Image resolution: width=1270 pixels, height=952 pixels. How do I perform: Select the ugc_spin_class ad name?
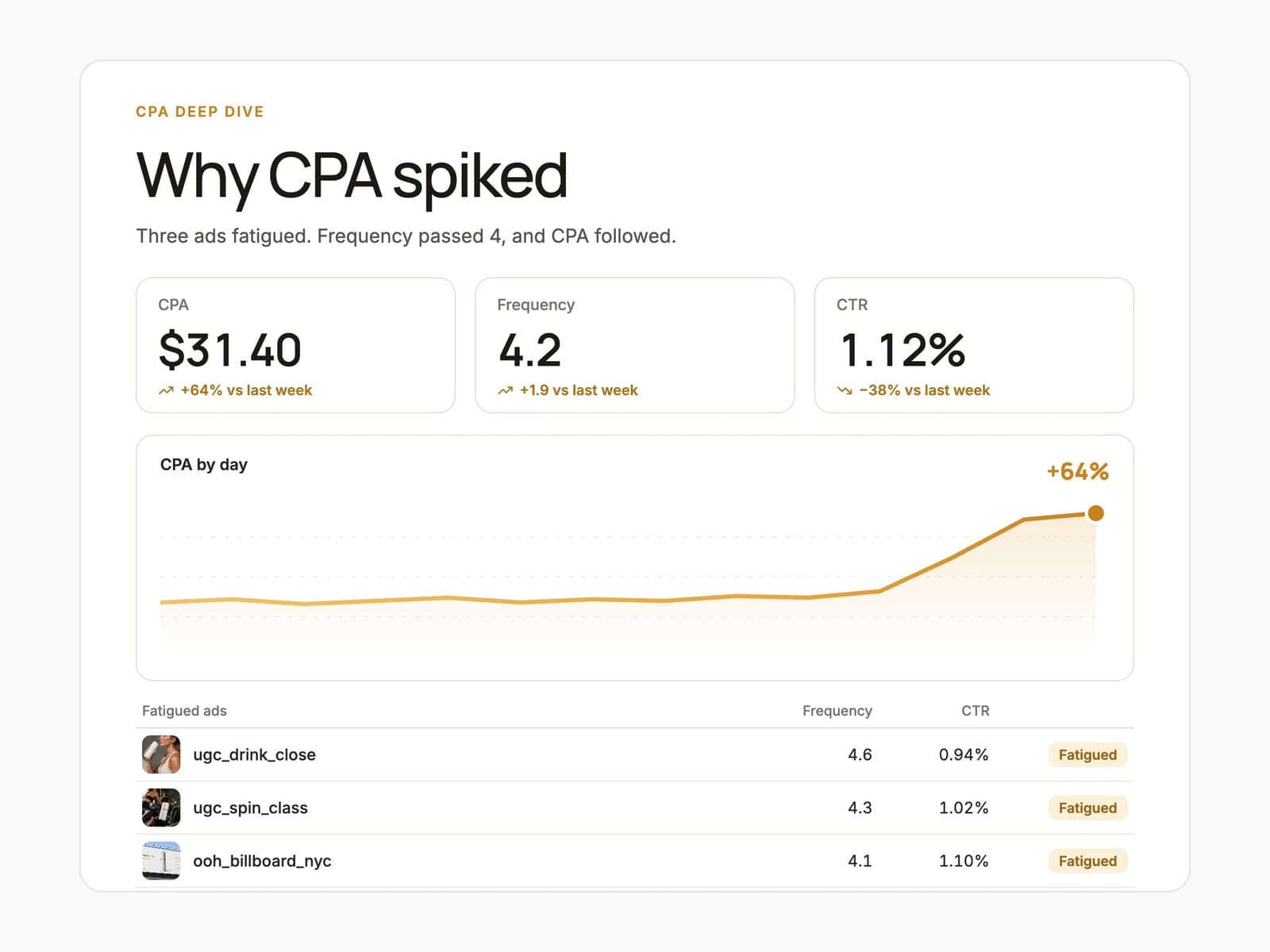pyautogui.click(x=250, y=808)
